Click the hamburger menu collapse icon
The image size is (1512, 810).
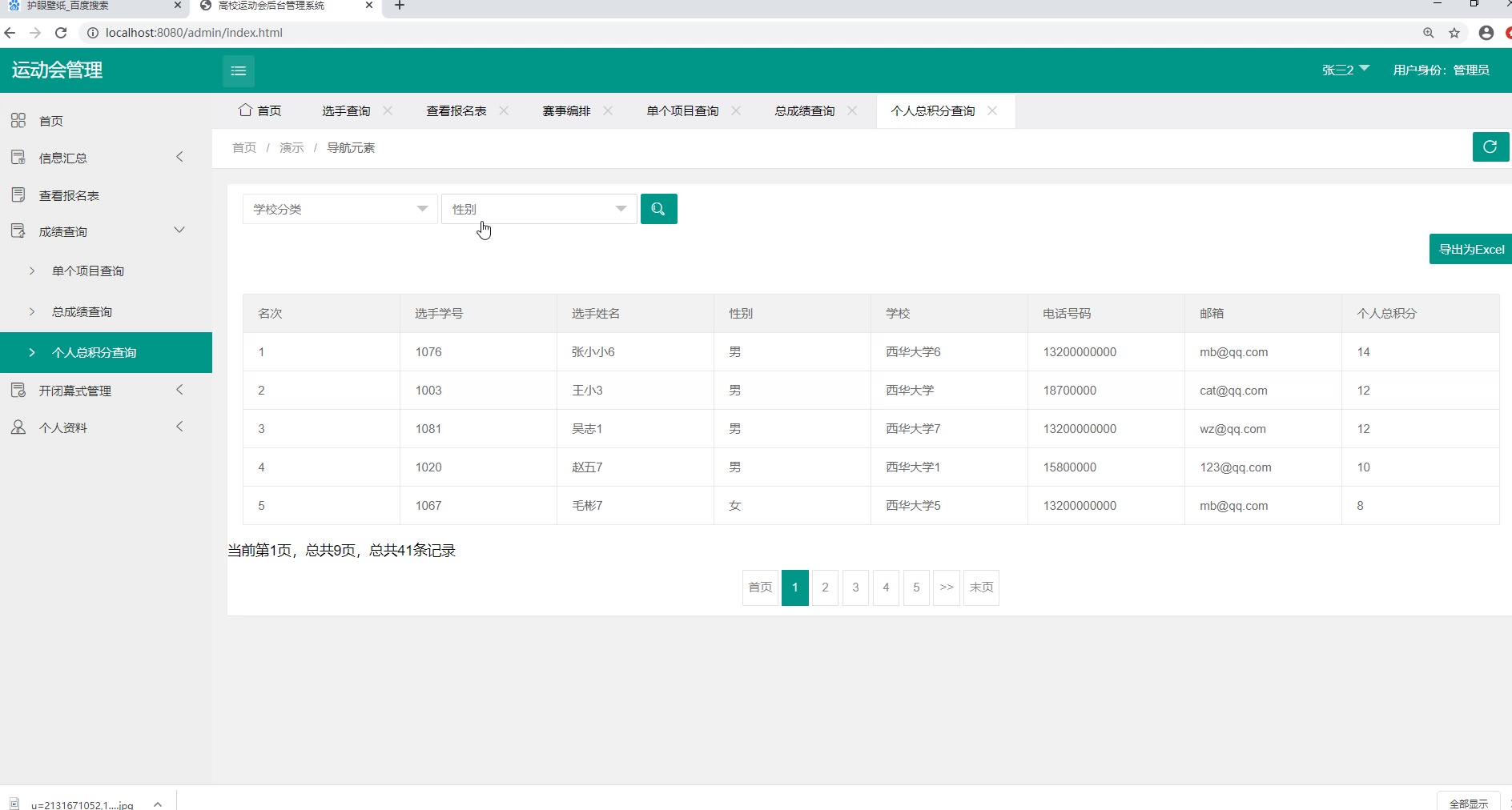(238, 71)
